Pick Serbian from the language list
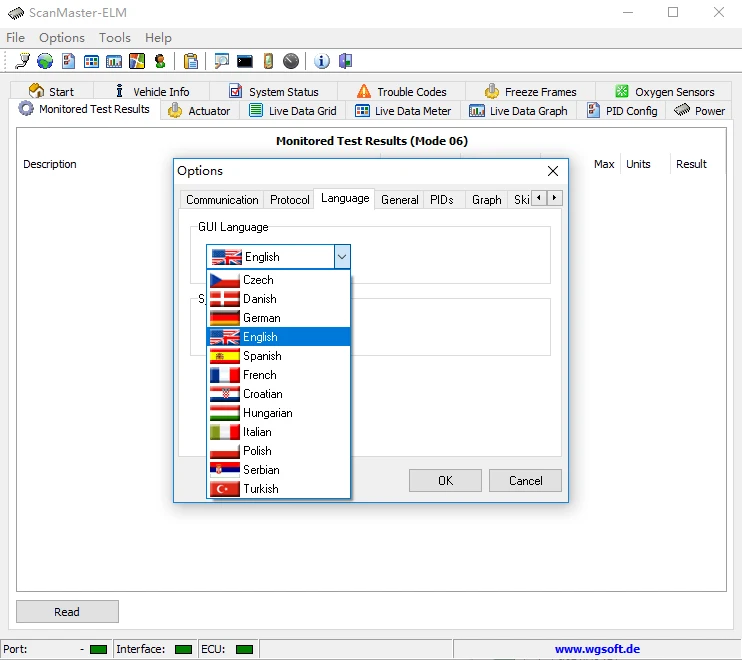This screenshot has width=742, height=660. [x=279, y=469]
